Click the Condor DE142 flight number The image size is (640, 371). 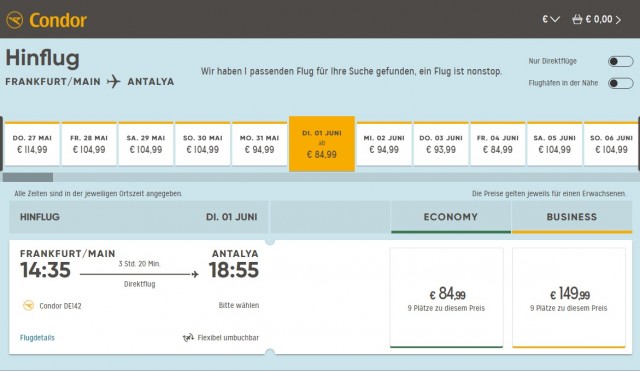click(60, 306)
